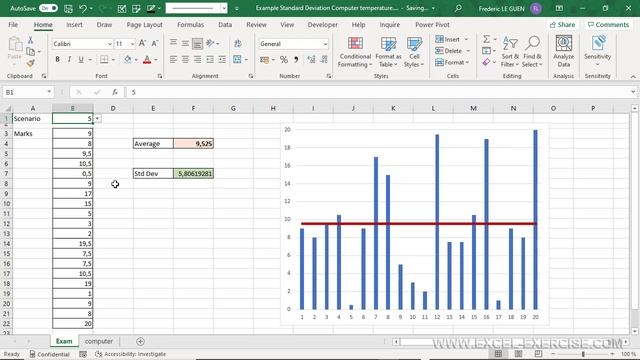Click Merge & Center icon
Viewport: 640px width, 360px height.
click(238, 60)
